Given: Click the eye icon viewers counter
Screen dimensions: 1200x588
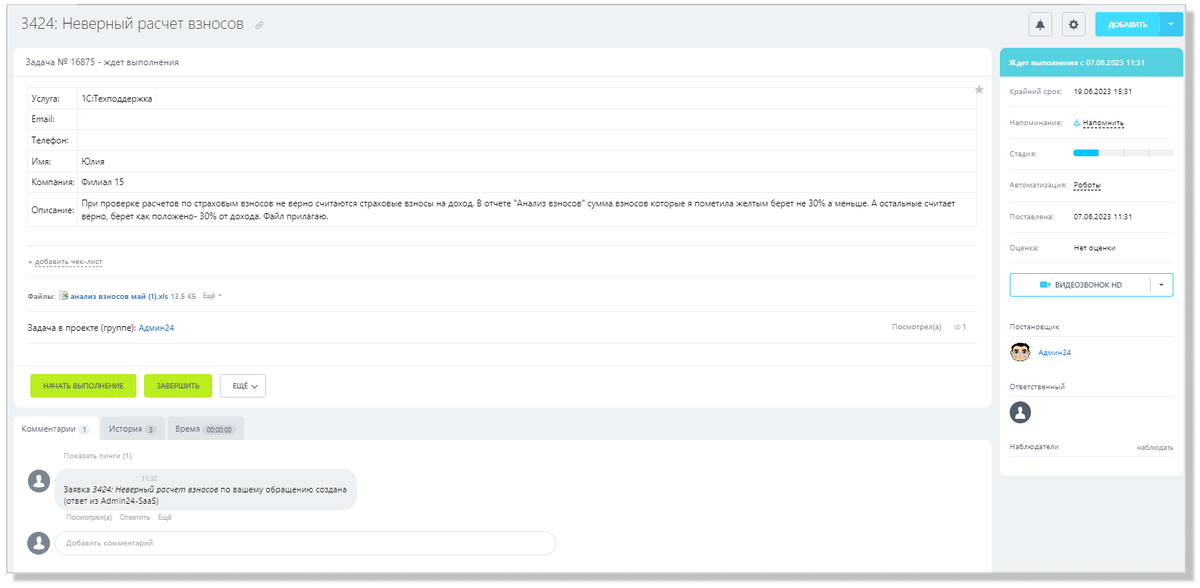Looking at the screenshot, I should (x=959, y=327).
